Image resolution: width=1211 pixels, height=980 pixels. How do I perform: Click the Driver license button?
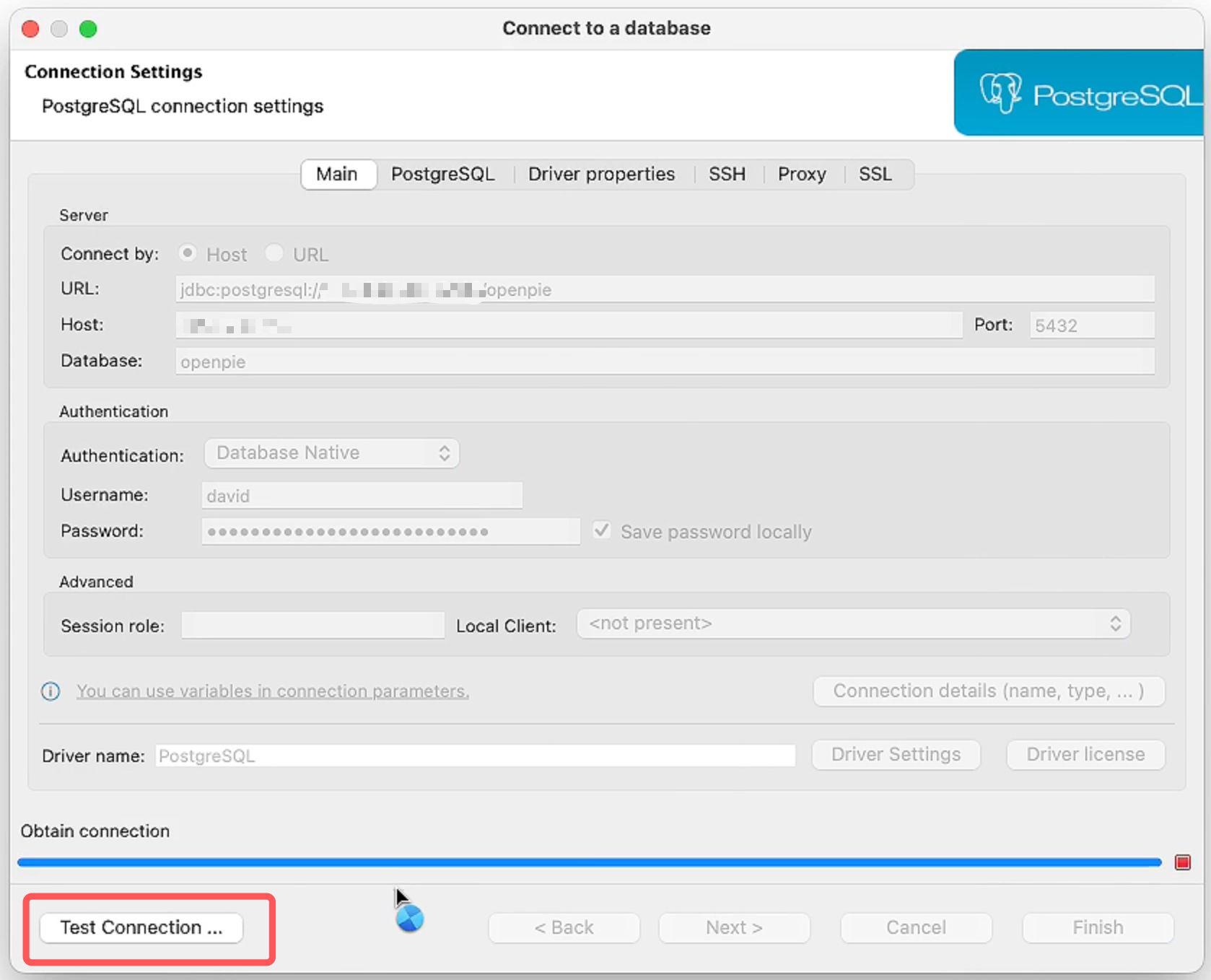point(1085,755)
